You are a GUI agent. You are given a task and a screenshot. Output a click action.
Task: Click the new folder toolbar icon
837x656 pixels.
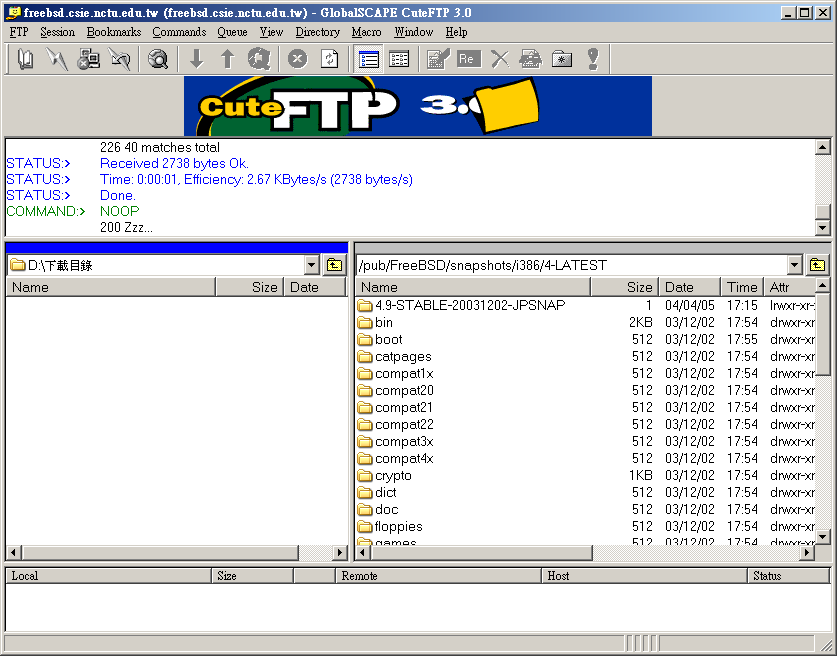(562, 59)
